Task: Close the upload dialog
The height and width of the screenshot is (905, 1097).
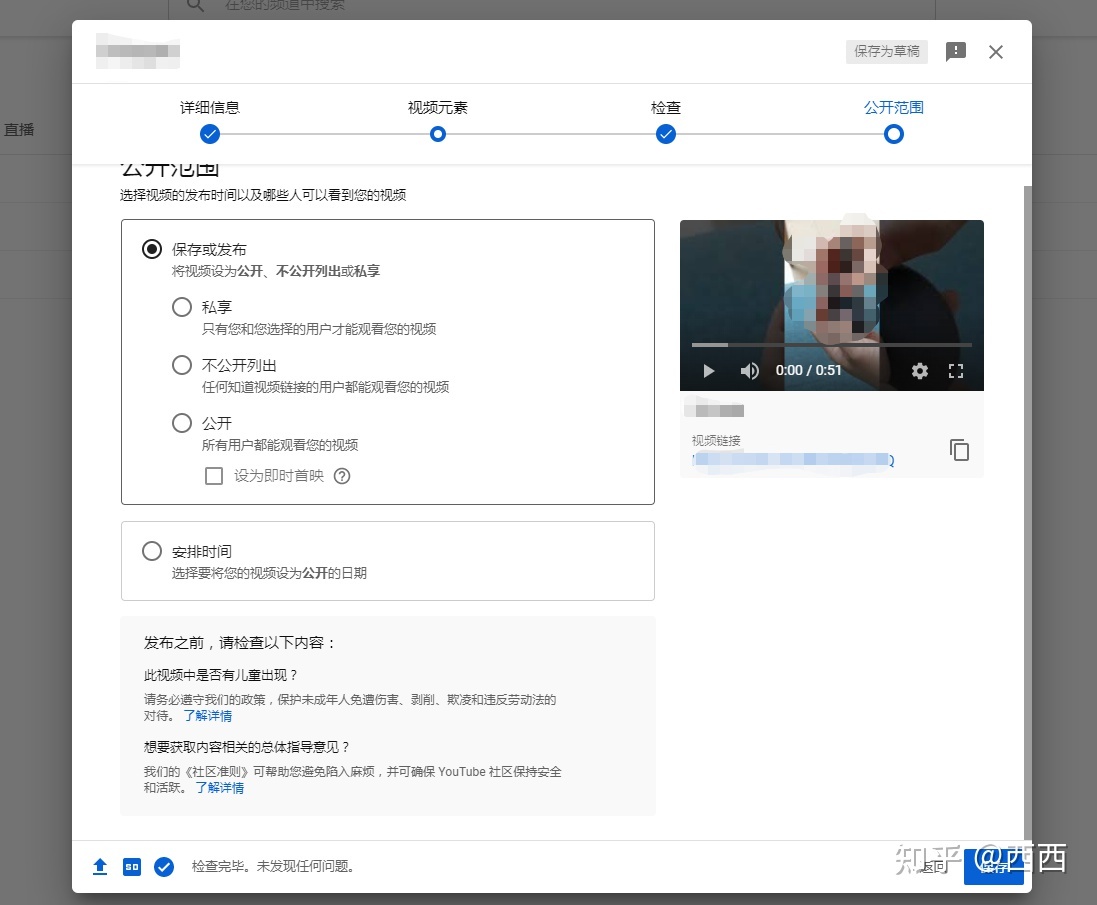Action: 996,52
